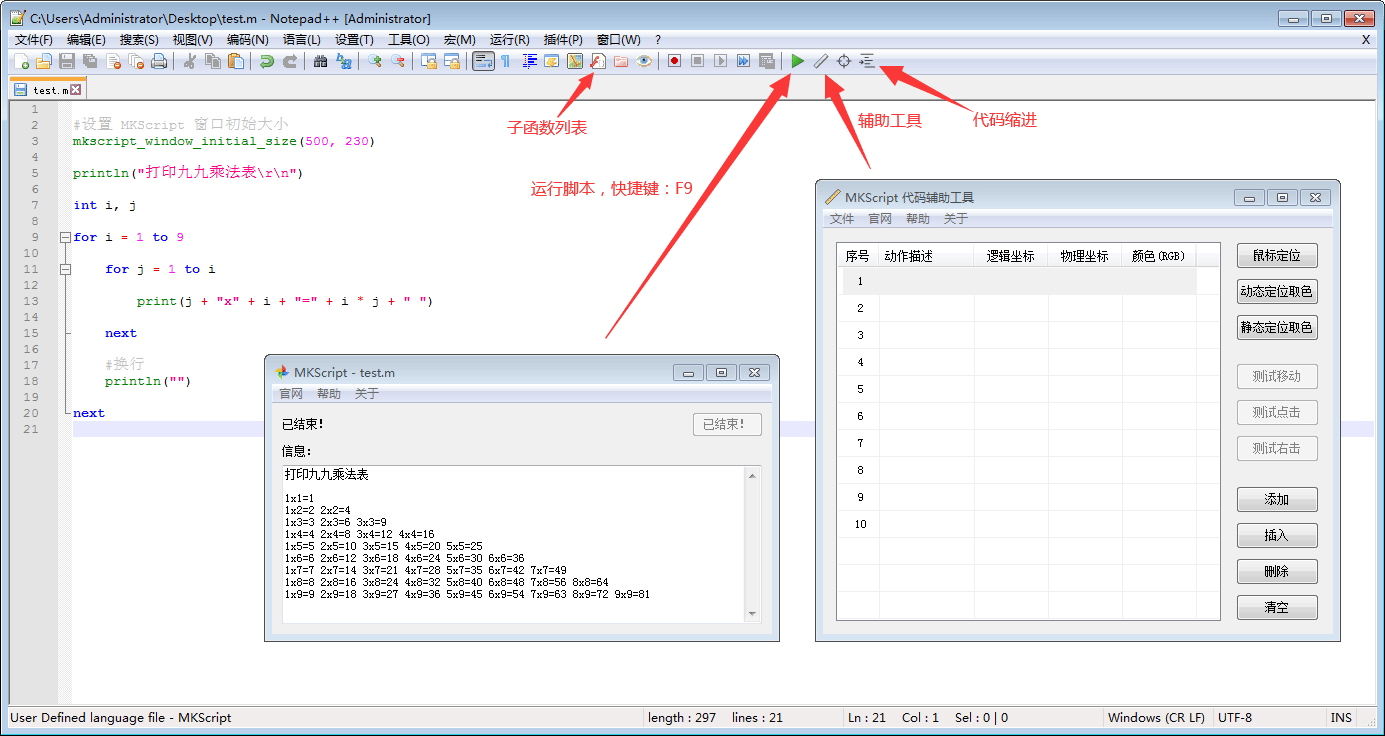
Task: Click the Save recorded macro icon
Action: pyautogui.click(x=766, y=61)
